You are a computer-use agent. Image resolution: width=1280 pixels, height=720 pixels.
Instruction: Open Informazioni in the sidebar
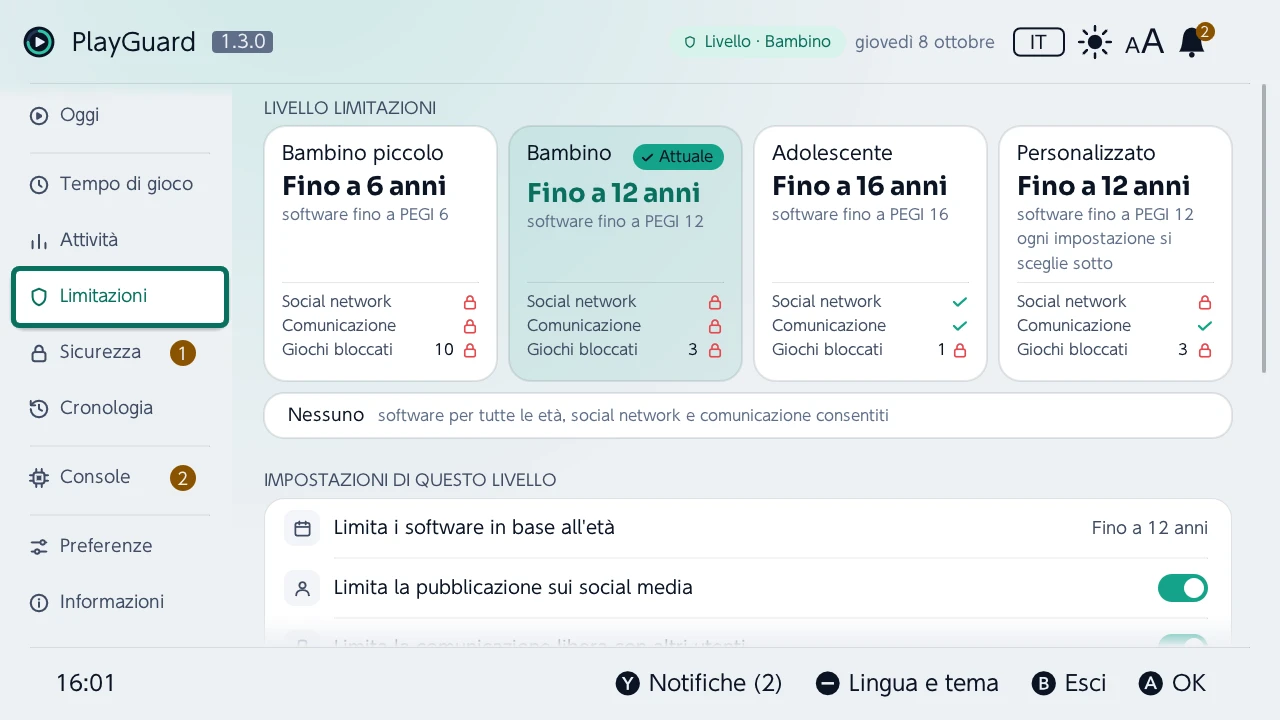click(x=120, y=602)
